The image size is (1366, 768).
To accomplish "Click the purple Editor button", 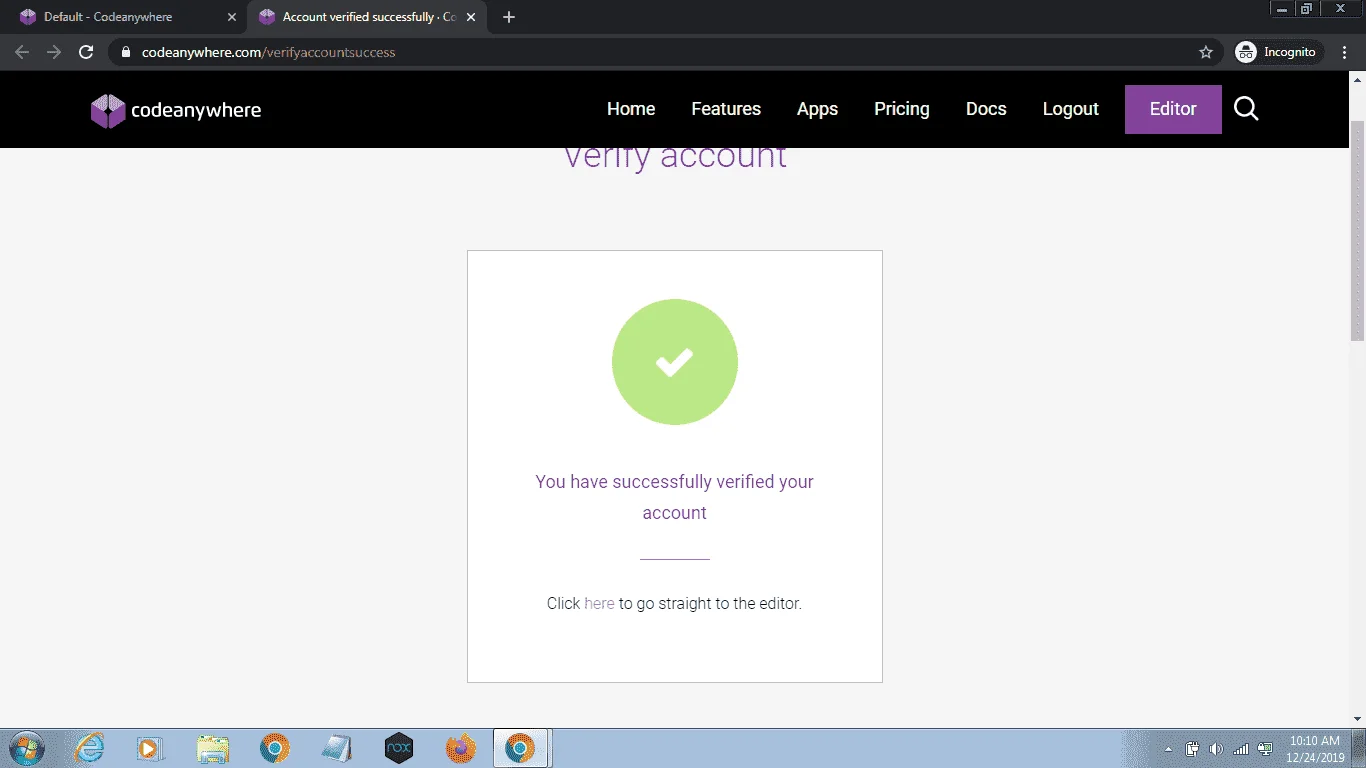I will (x=1173, y=109).
